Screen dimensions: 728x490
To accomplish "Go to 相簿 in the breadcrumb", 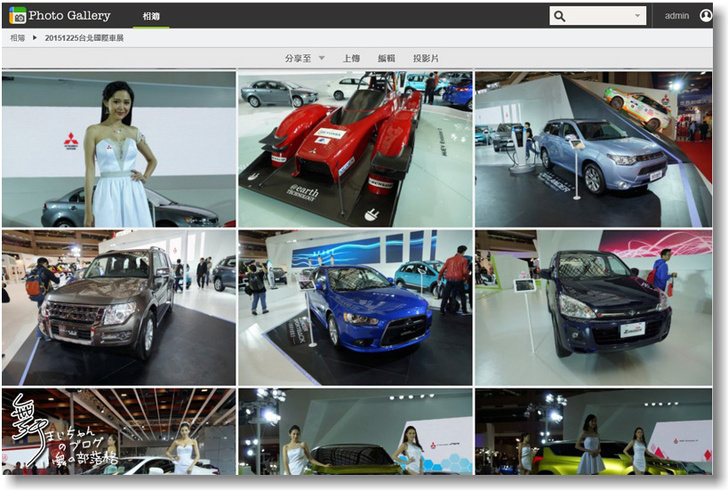I will [18, 37].
